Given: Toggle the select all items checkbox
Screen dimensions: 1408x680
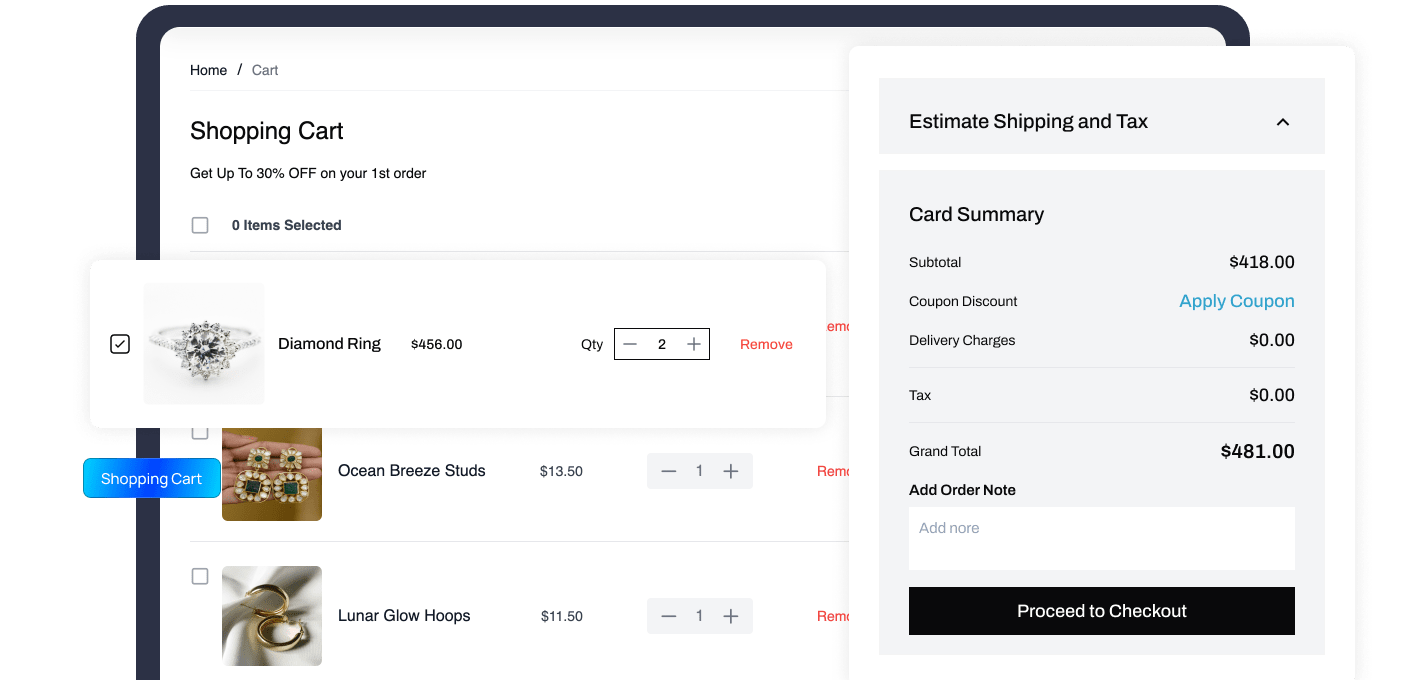Looking at the screenshot, I should pos(200,226).
